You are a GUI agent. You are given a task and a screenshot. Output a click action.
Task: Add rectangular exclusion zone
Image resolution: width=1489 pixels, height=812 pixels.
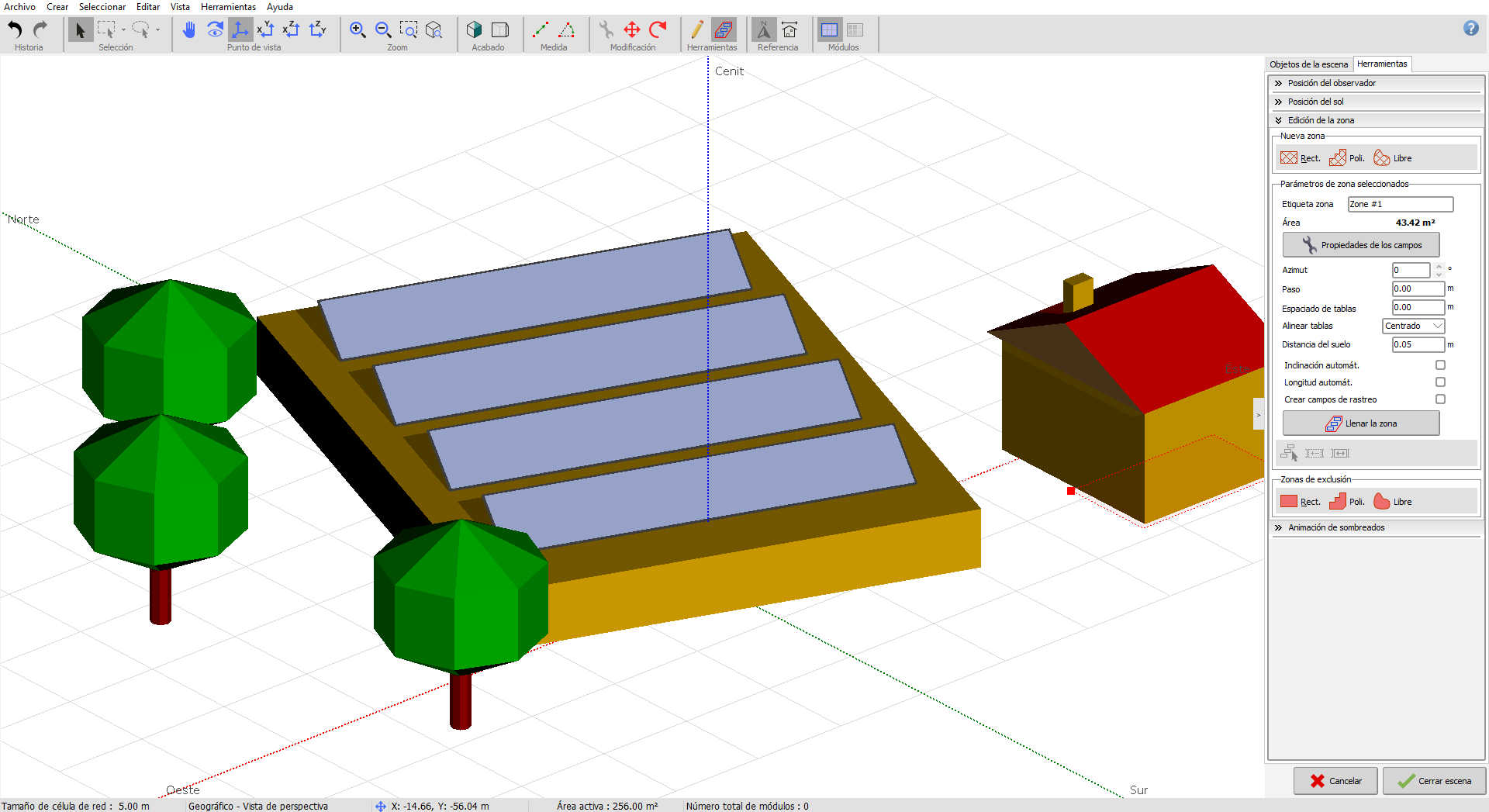pos(1301,502)
